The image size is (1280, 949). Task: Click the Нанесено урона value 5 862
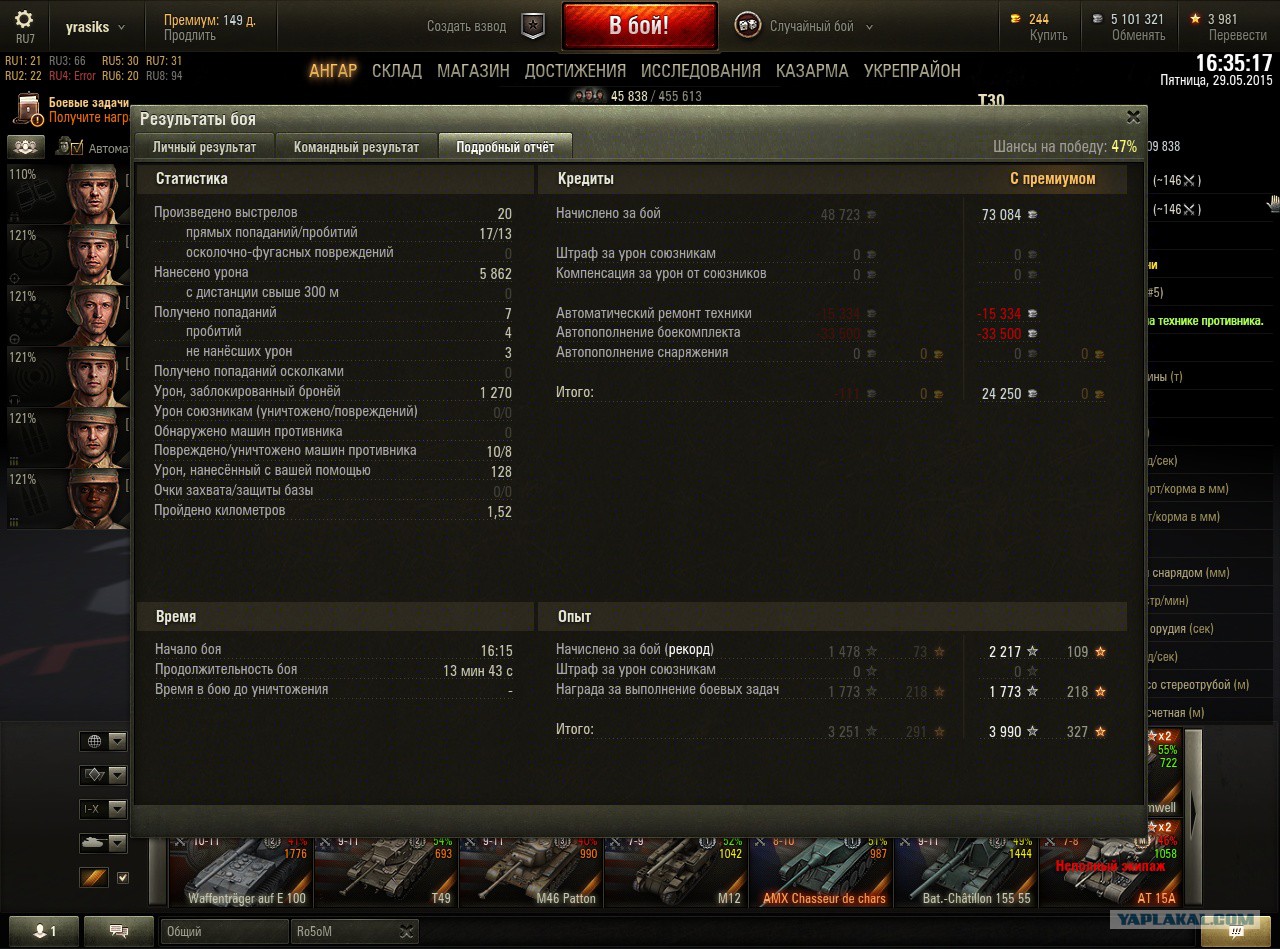(496, 273)
